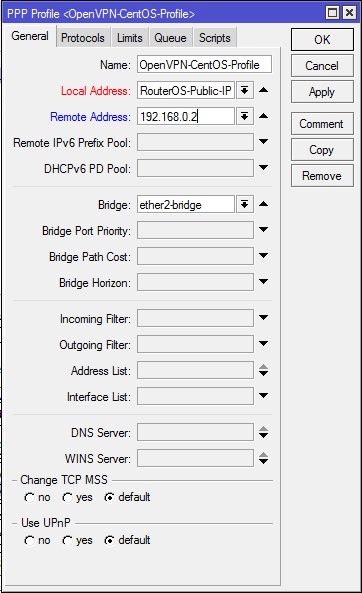Expand Bridge Path Cost field
The height and width of the screenshot is (593, 362).
pyautogui.click(x=264, y=256)
